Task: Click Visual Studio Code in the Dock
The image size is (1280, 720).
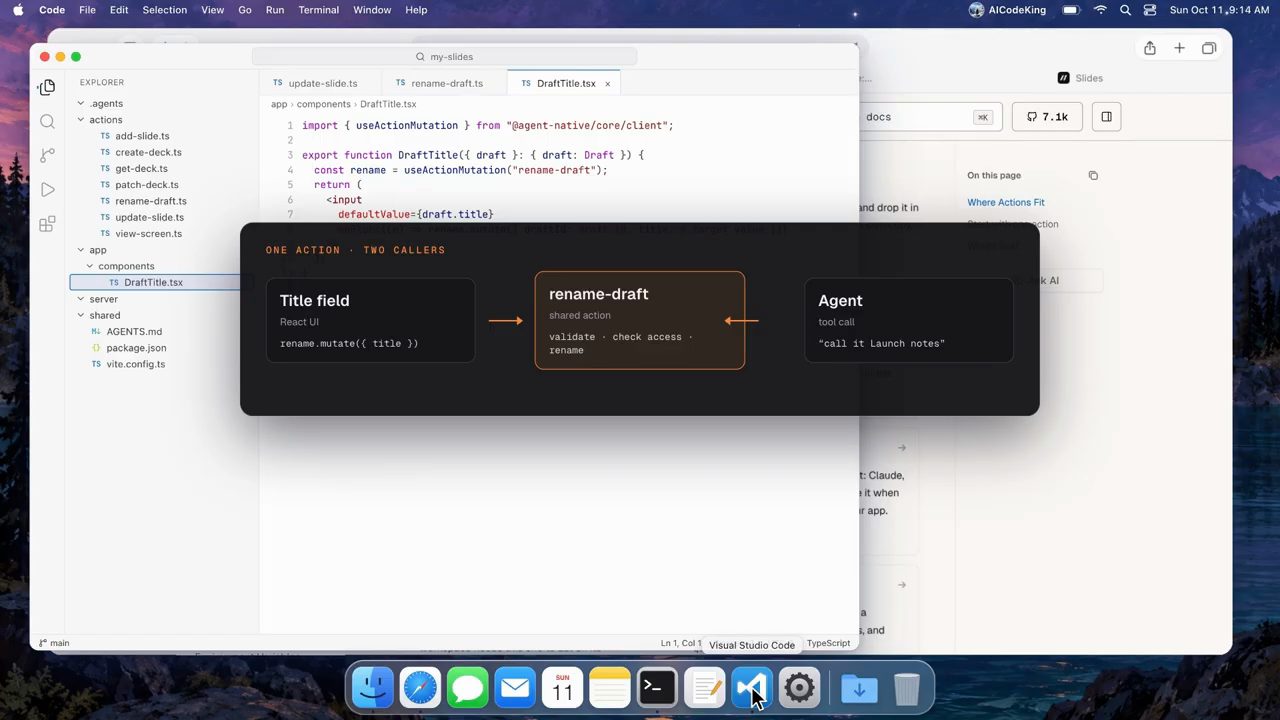Action: point(752,688)
